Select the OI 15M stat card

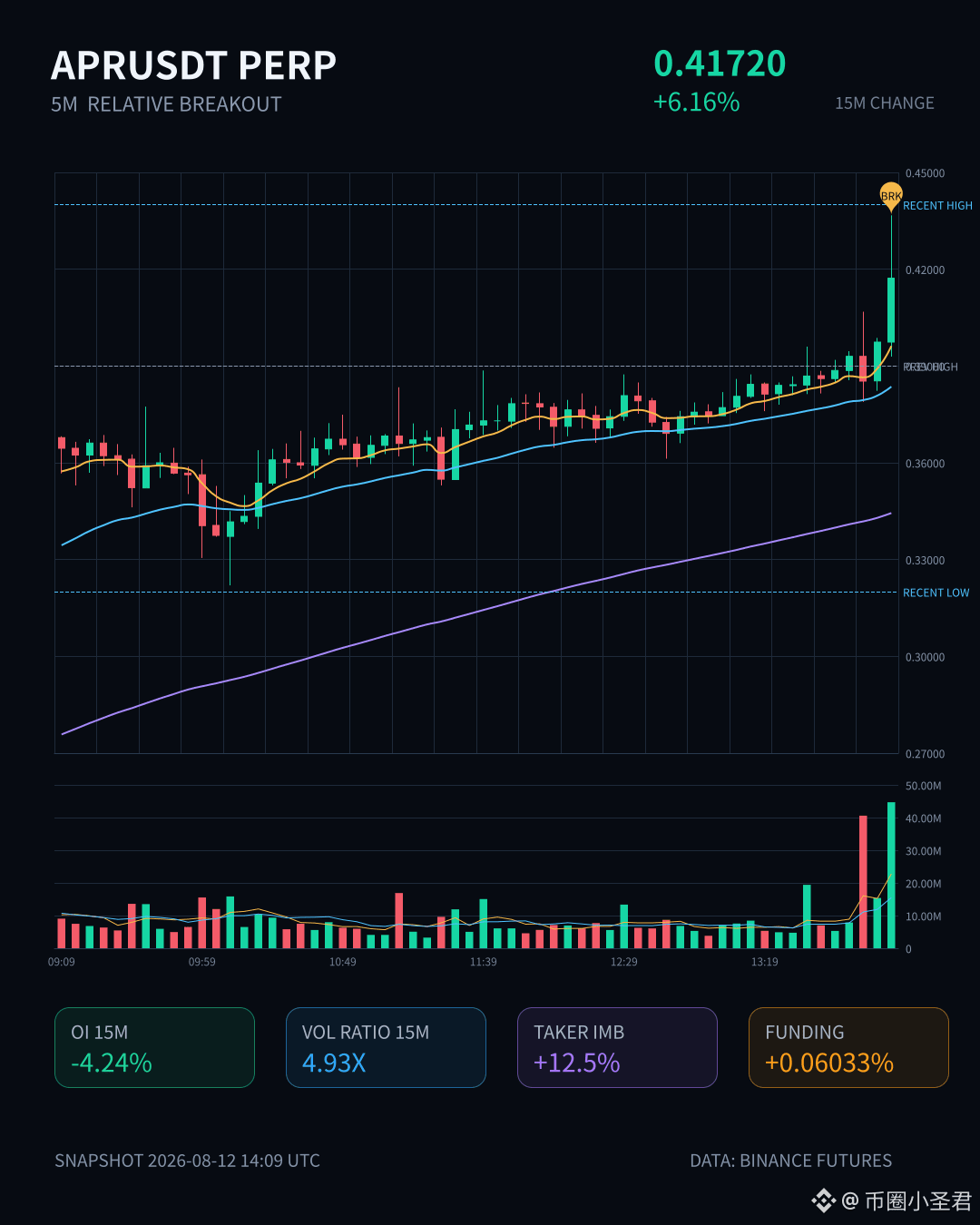[x=154, y=1047]
